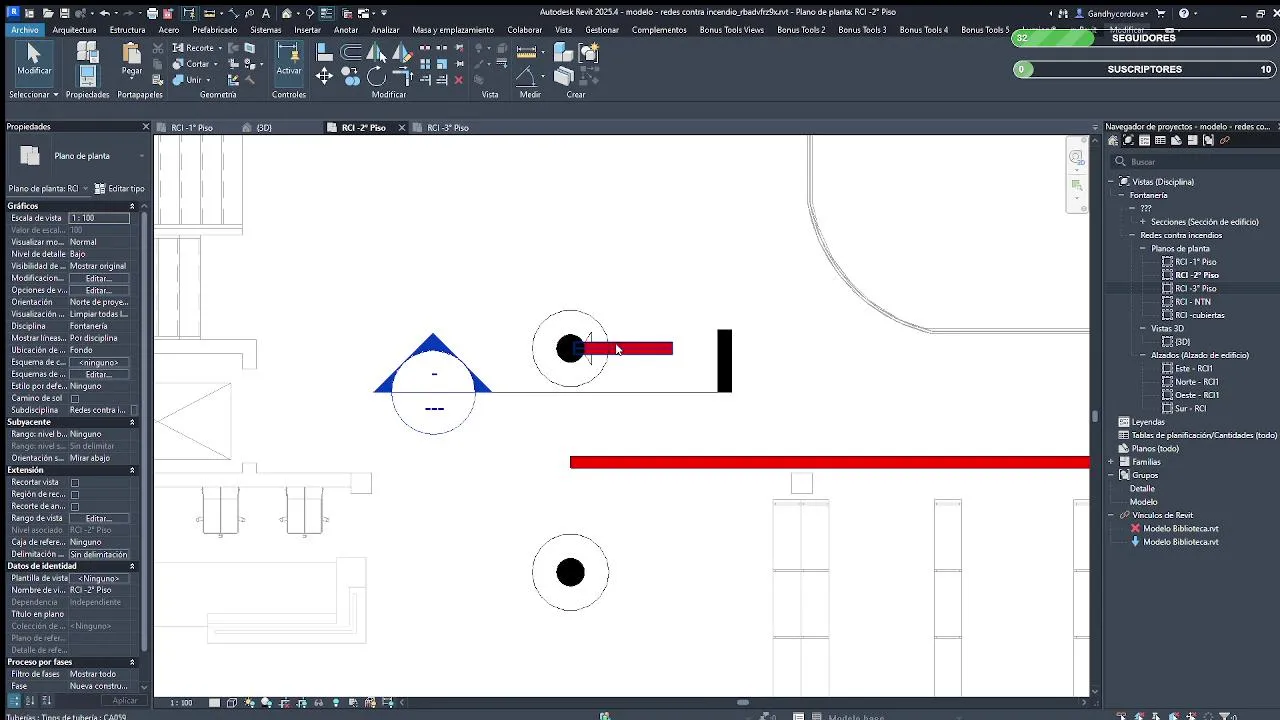Click the 1:100 scale button in view control bar
This screenshot has width=1280, height=720.
pos(181,703)
